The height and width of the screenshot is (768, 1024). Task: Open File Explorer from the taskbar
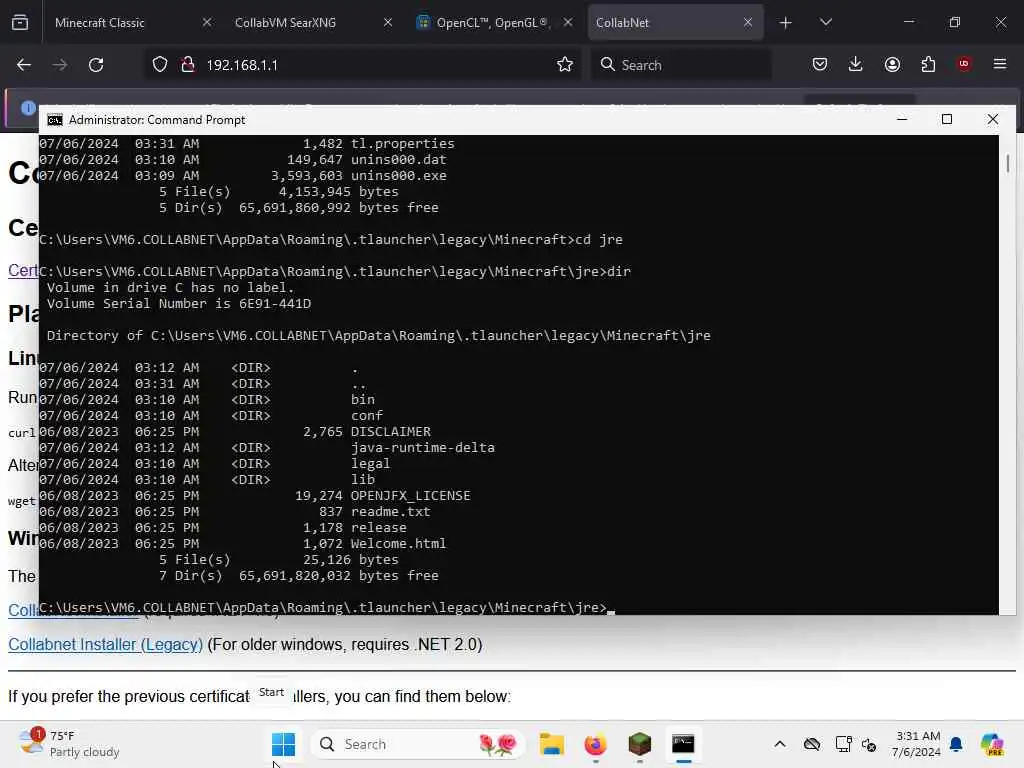pos(552,744)
